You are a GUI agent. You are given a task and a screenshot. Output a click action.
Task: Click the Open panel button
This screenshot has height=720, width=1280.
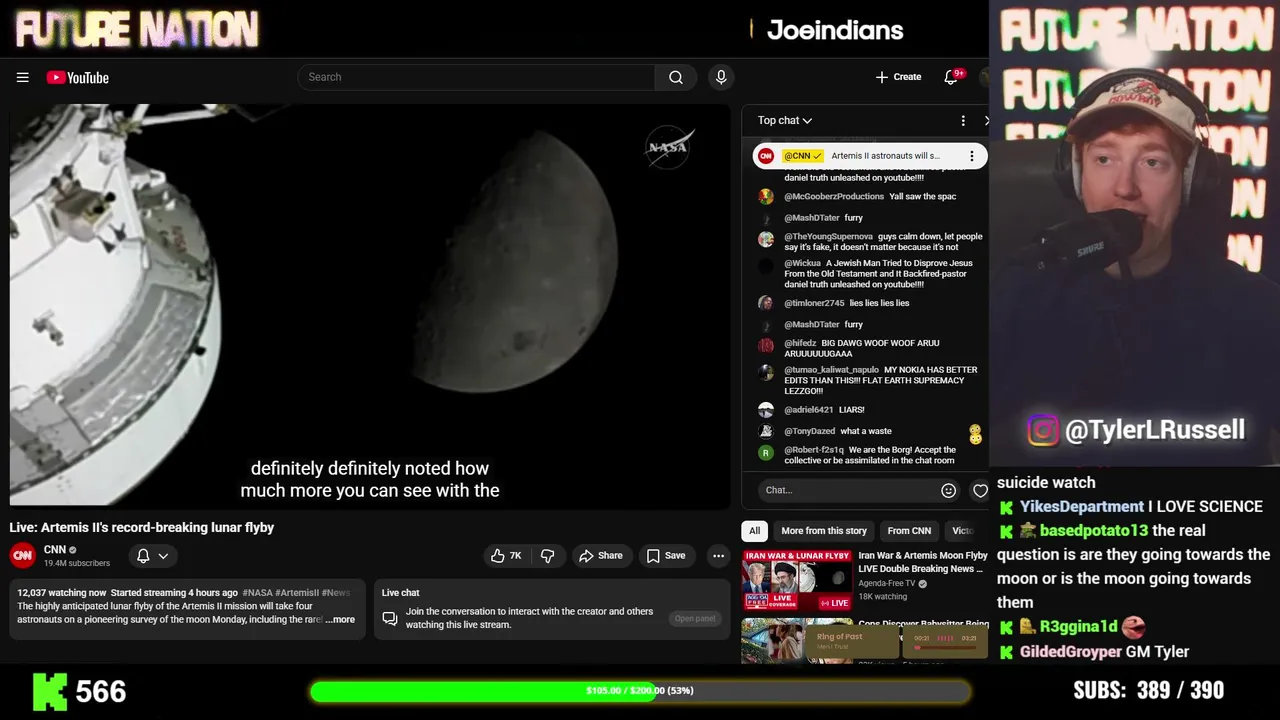[695, 618]
